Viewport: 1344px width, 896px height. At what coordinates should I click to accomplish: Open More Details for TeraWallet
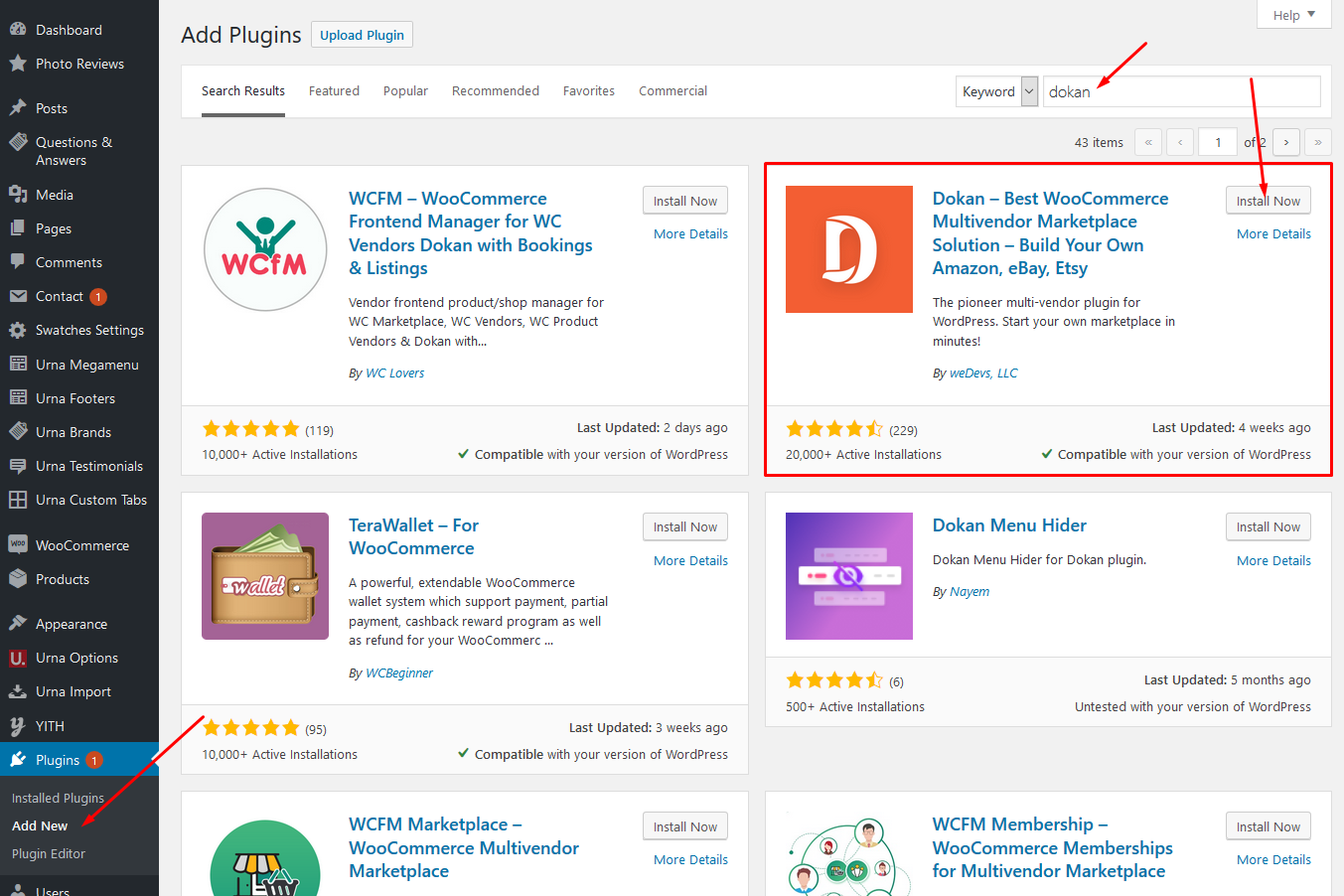click(690, 560)
